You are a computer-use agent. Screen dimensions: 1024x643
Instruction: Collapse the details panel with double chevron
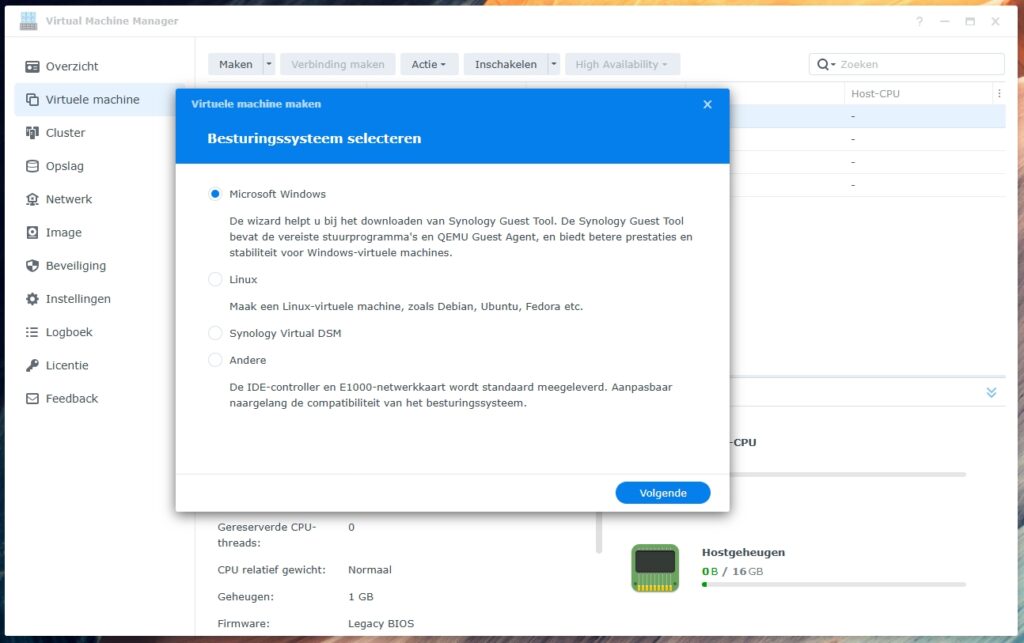991,393
